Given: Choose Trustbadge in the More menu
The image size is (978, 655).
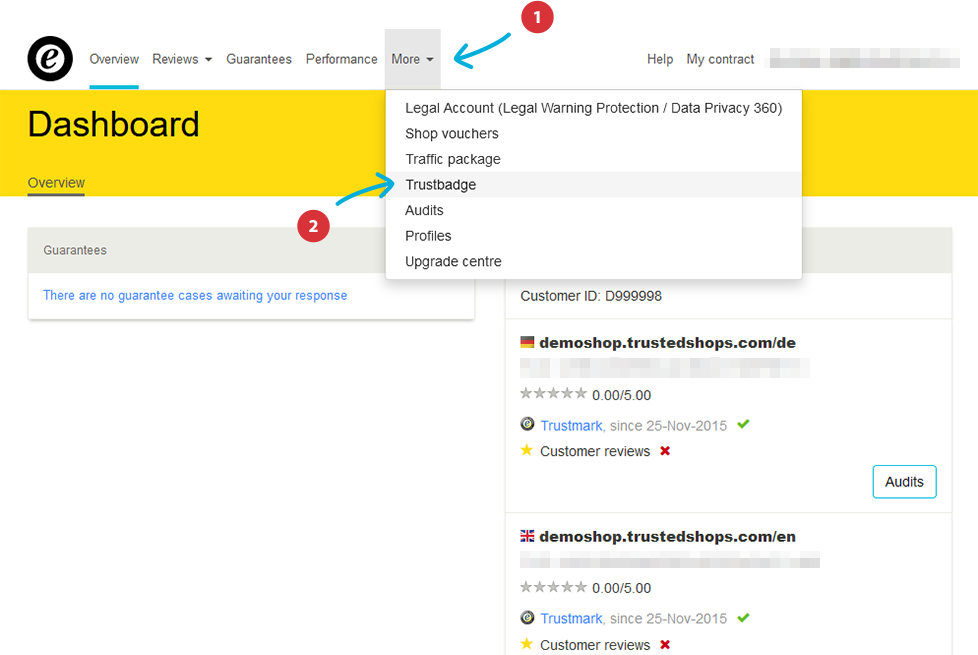Looking at the screenshot, I should click(593, 185).
